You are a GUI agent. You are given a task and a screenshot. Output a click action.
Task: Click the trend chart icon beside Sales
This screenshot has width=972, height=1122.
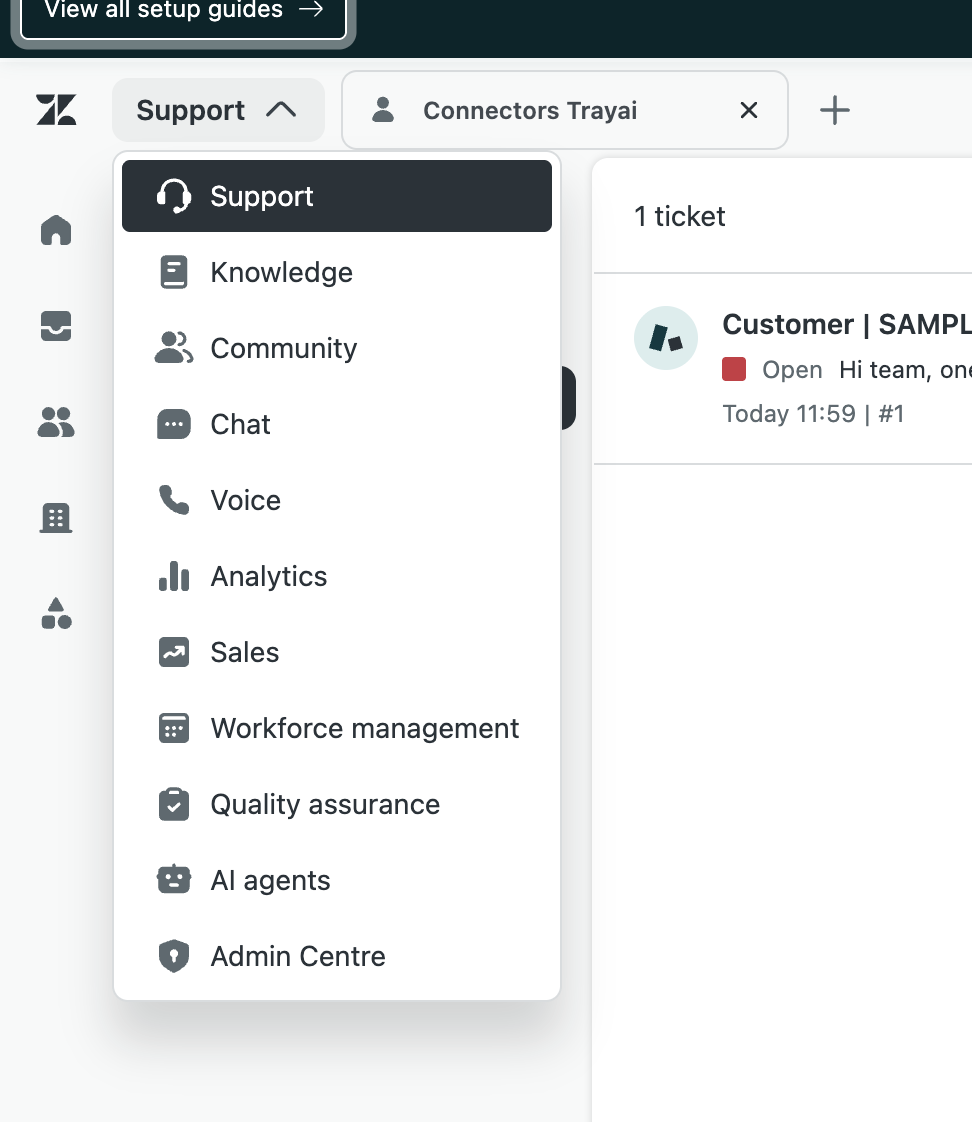click(x=174, y=652)
